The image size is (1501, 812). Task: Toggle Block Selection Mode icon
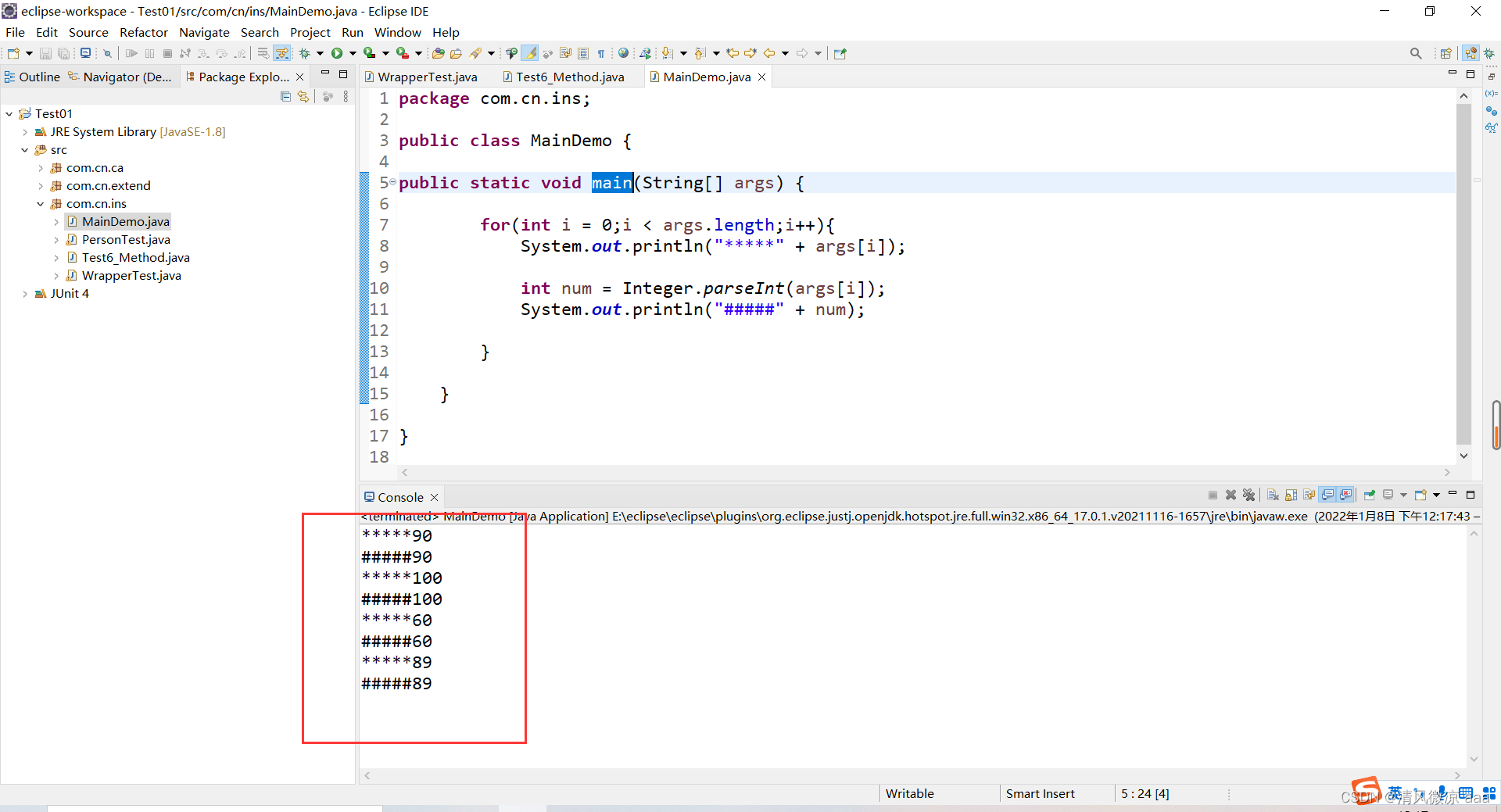tap(583, 53)
